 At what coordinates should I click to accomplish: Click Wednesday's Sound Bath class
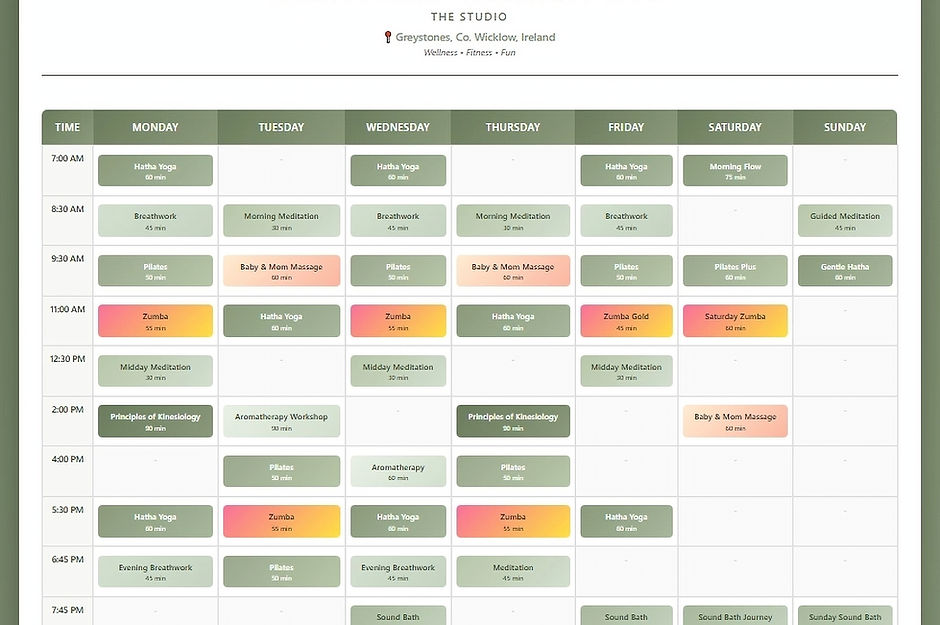point(398,617)
